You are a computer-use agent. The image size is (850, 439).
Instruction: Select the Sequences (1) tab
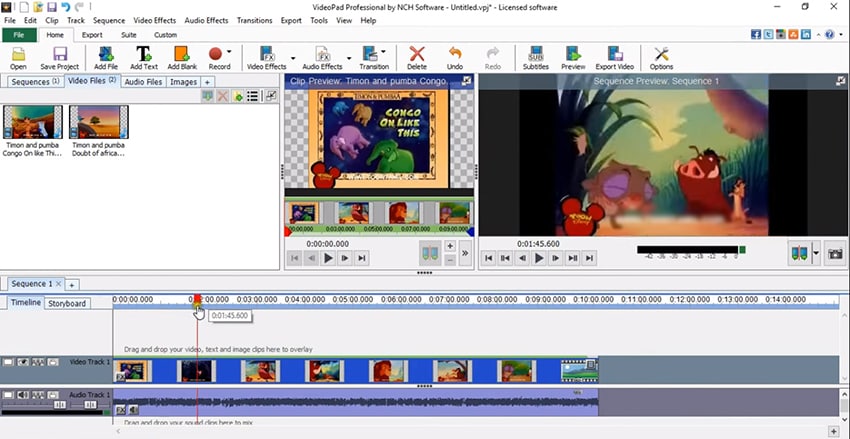click(x=35, y=82)
